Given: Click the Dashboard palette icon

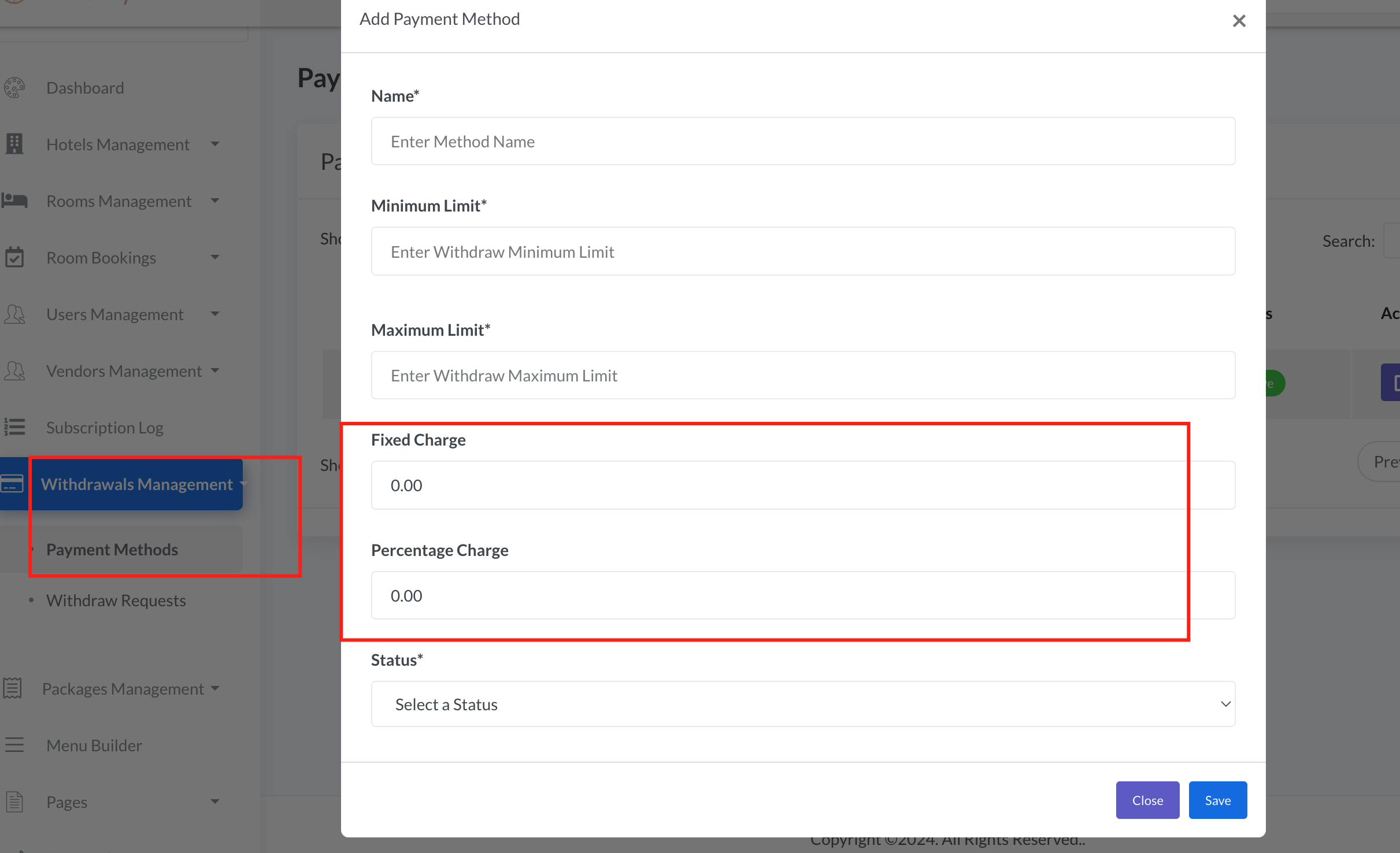Looking at the screenshot, I should tap(14, 88).
